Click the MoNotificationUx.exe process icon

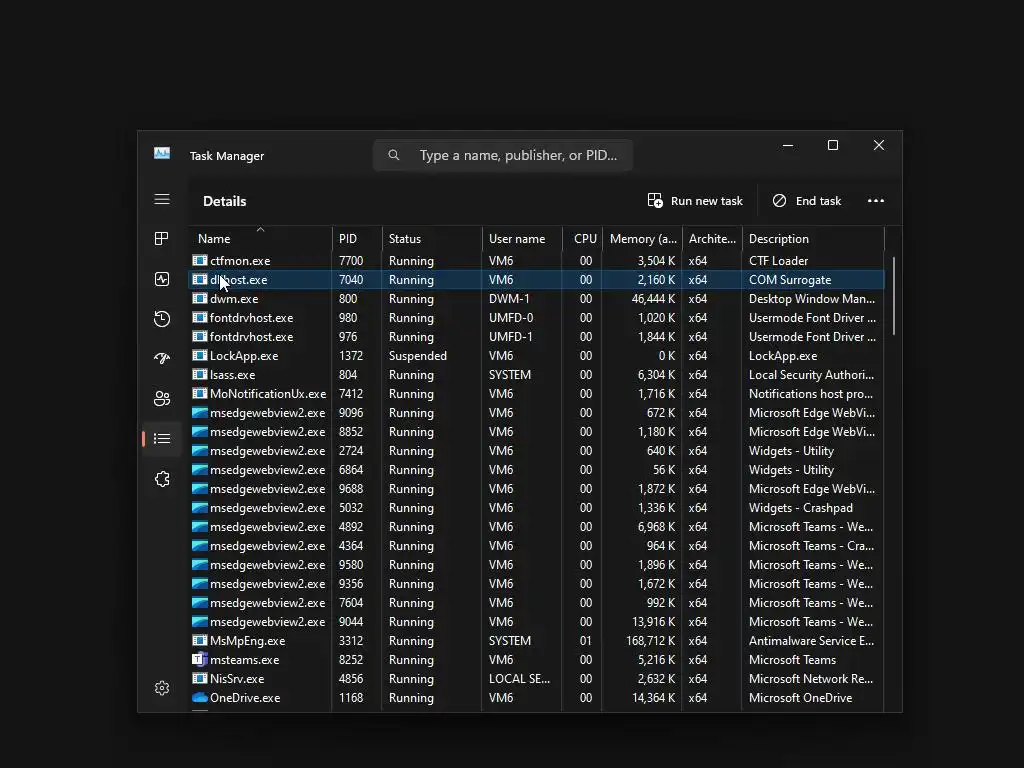tap(200, 394)
